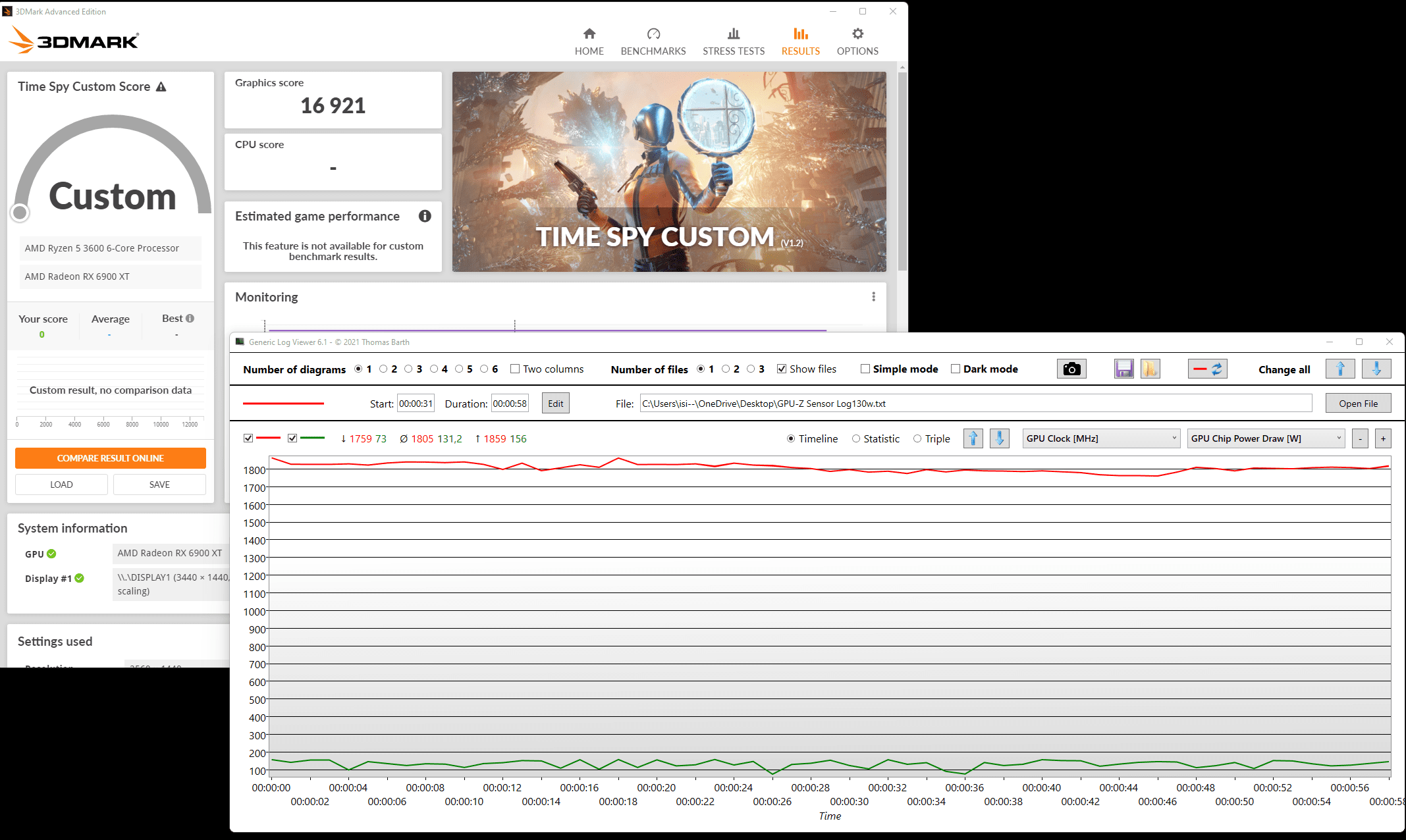Image resolution: width=1406 pixels, height=840 pixels.
Task: Click the blue down arrow near Triple
Action: coord(1000,438)
